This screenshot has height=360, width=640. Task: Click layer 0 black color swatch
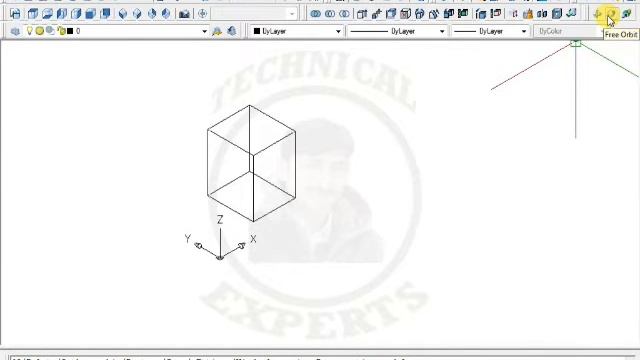tap(70, 31)
